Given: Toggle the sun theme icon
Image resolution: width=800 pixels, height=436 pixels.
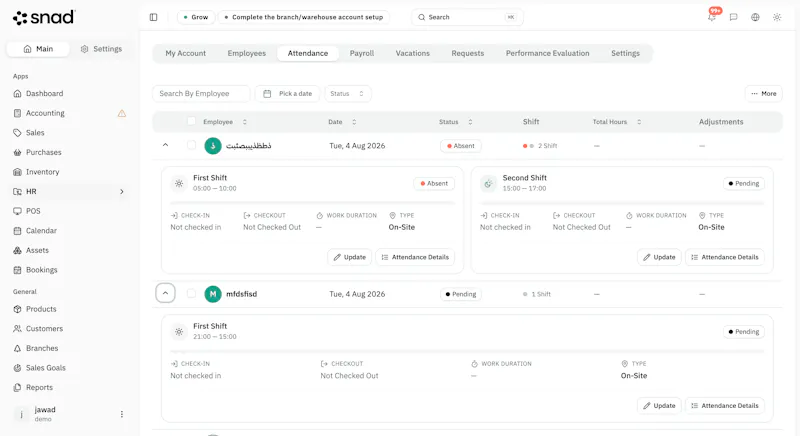Looking at the screenshot, I should click(777, 17).
